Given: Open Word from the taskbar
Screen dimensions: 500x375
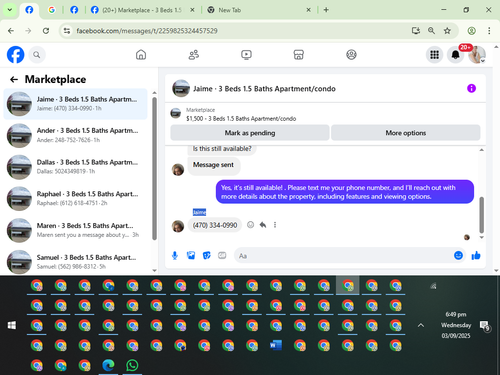Looking at the screenshot, I should [276, 345].
